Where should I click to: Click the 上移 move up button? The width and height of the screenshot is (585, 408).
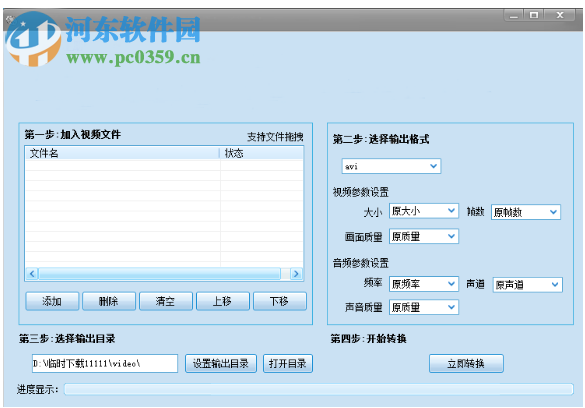click(223, 301)
